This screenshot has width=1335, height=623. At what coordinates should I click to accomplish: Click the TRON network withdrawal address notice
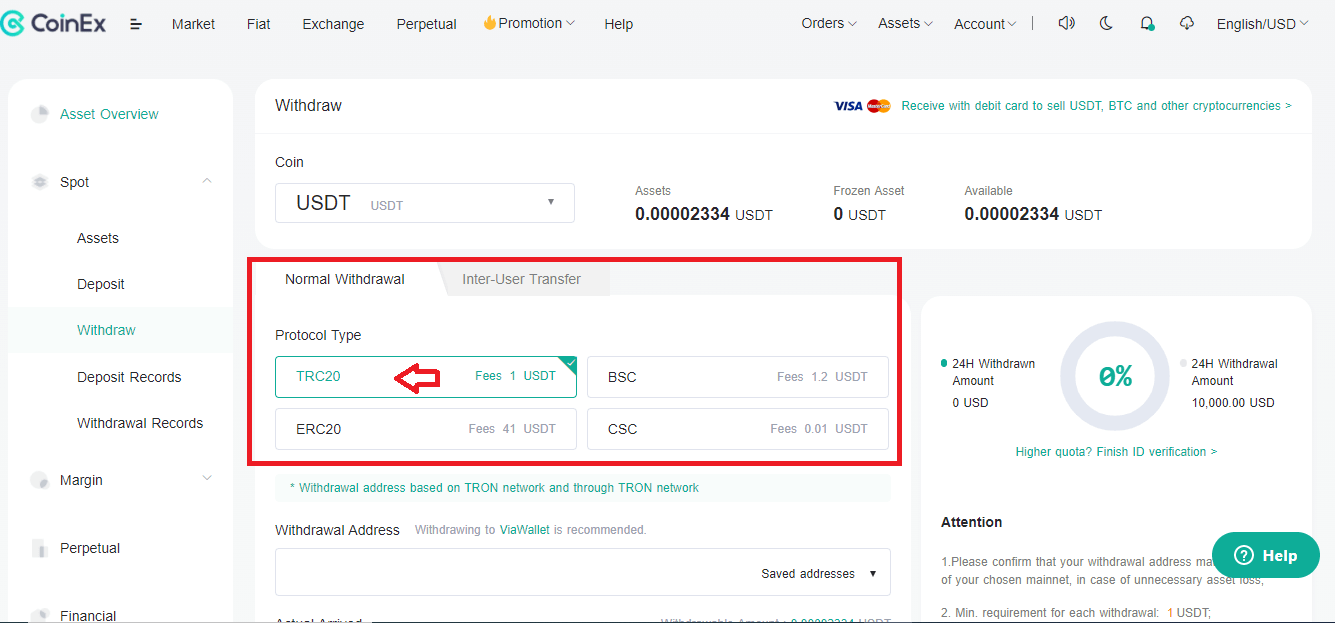[494, 488]
